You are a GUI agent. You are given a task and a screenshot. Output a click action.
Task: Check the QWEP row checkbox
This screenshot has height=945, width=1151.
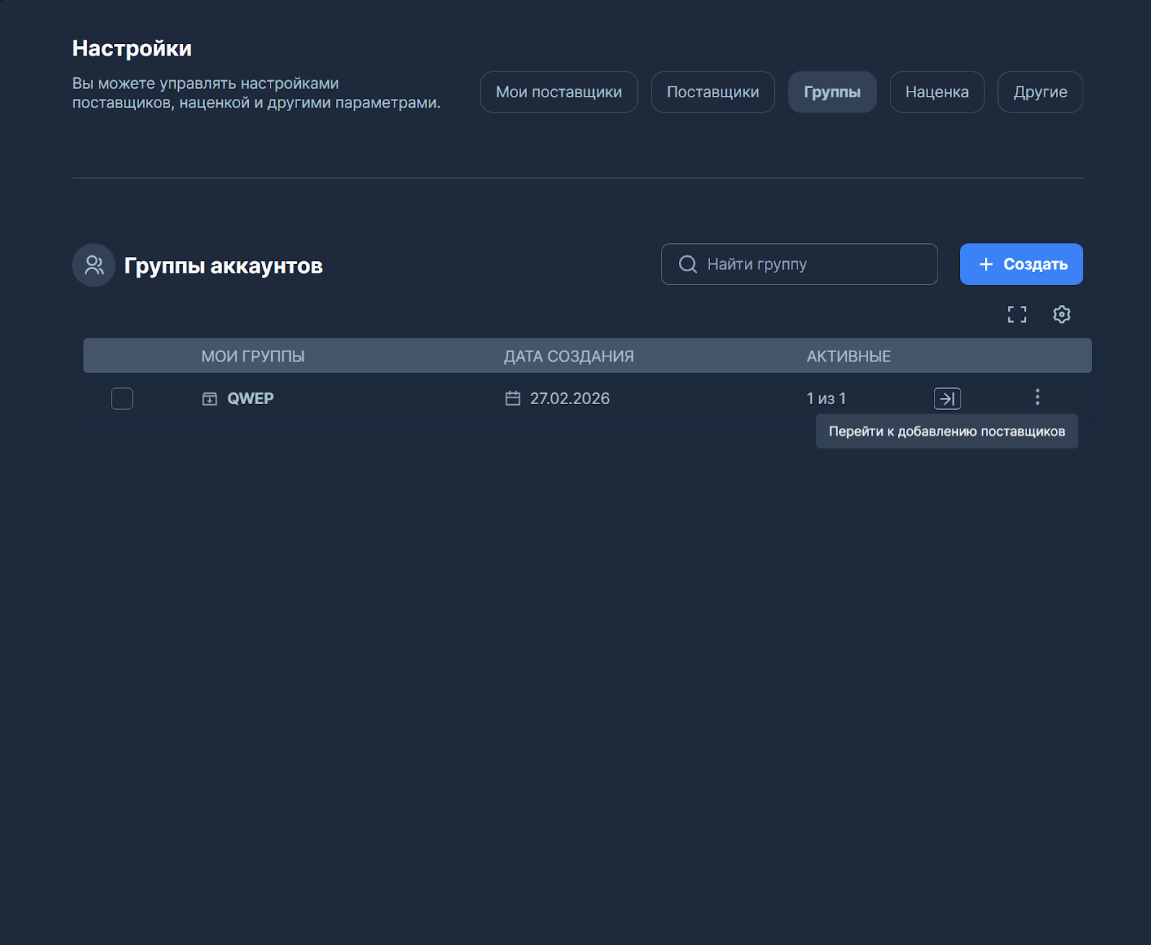coord(122,397)
